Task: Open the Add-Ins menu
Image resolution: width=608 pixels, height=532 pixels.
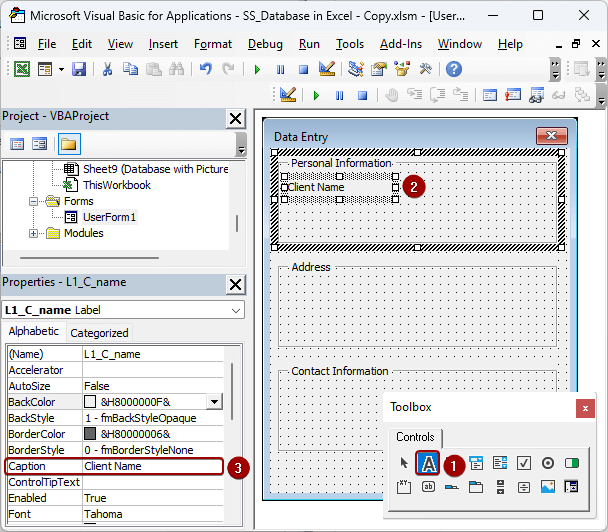Action: [x=401, y=44]
